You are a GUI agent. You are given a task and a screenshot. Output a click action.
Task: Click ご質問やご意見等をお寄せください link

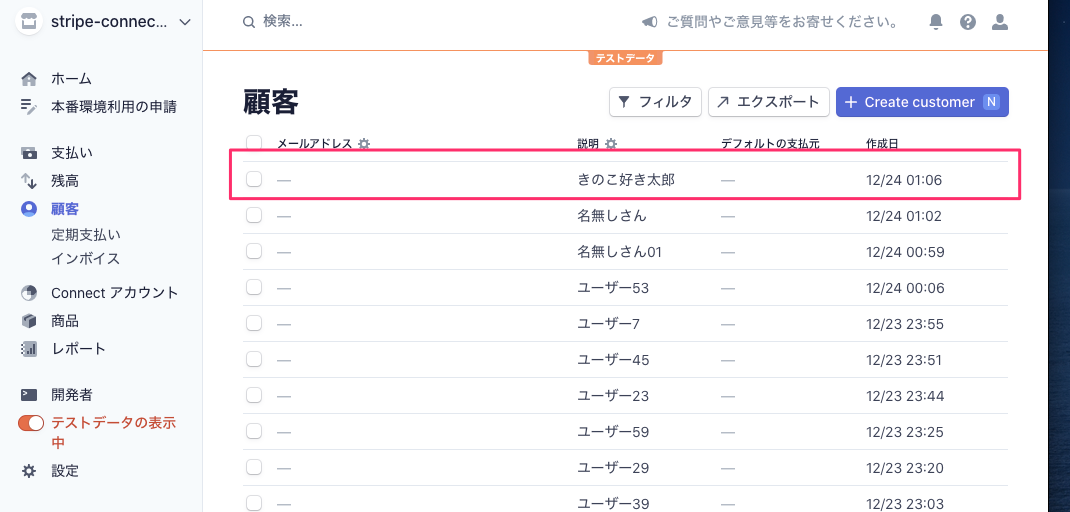(x=781, y=22)
